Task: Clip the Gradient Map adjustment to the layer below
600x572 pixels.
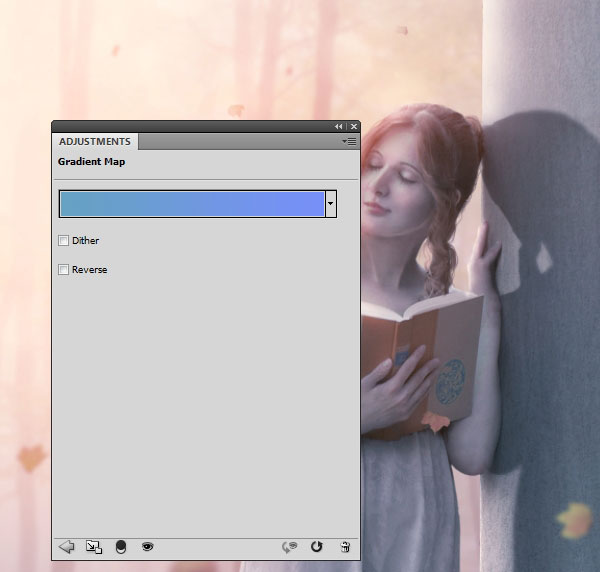Action: (x=121, y=547)
